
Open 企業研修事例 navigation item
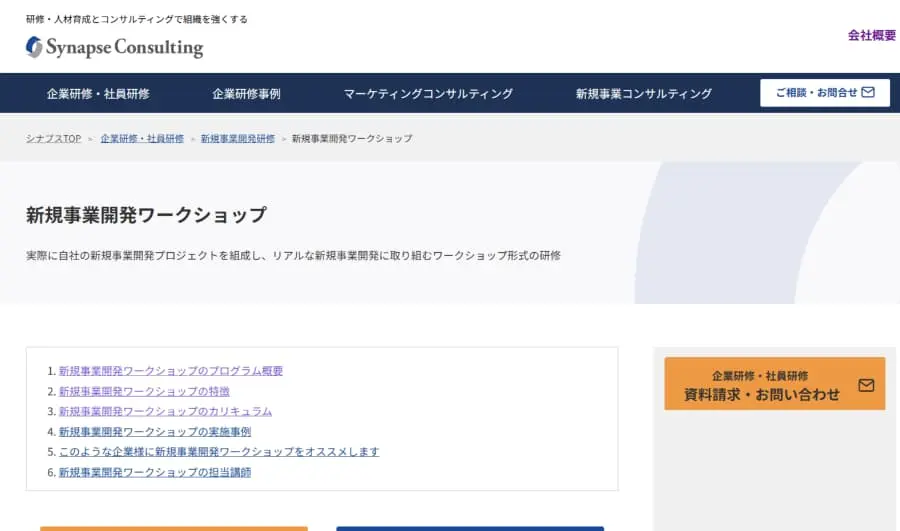point(246,94)
